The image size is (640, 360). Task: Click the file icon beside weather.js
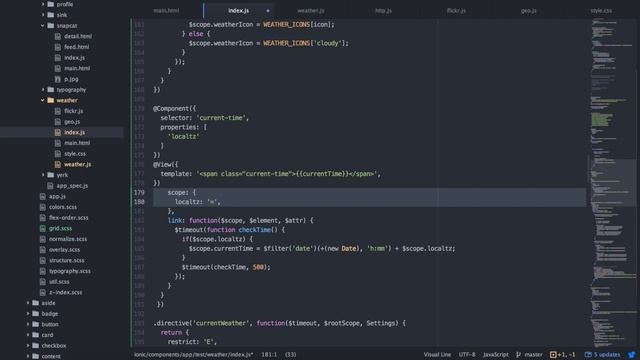[x=58, y=164]
